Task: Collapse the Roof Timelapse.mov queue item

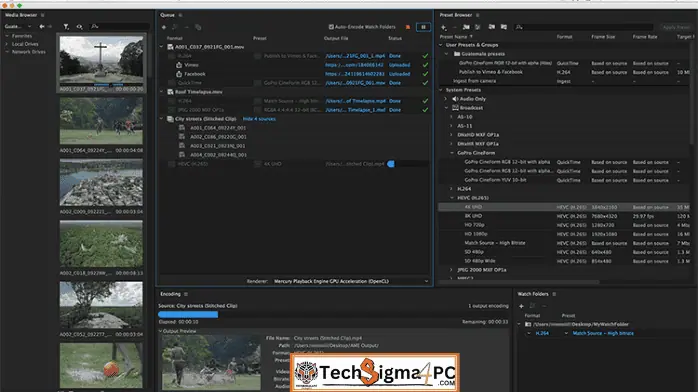Action: [162, 92]
